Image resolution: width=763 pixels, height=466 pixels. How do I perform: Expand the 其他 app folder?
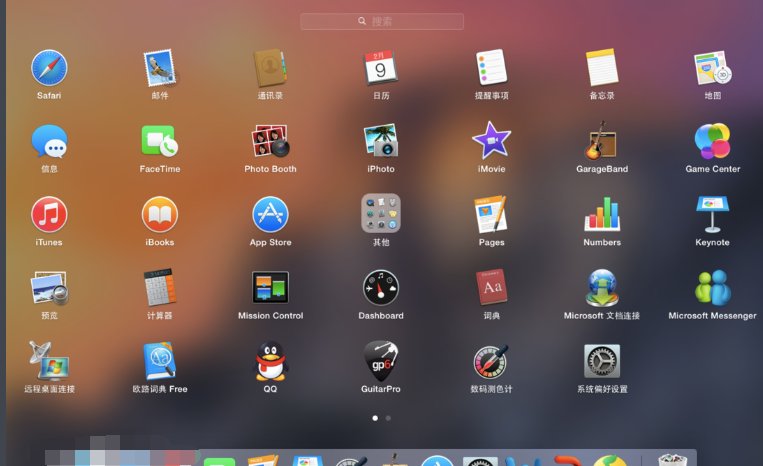(x=381, y=214)
